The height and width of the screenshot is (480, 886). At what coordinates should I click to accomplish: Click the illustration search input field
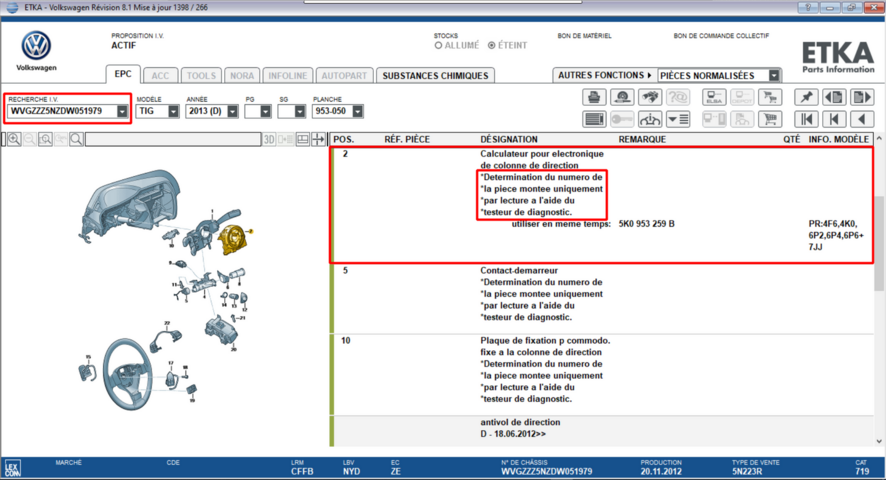[x=173, y=139]
